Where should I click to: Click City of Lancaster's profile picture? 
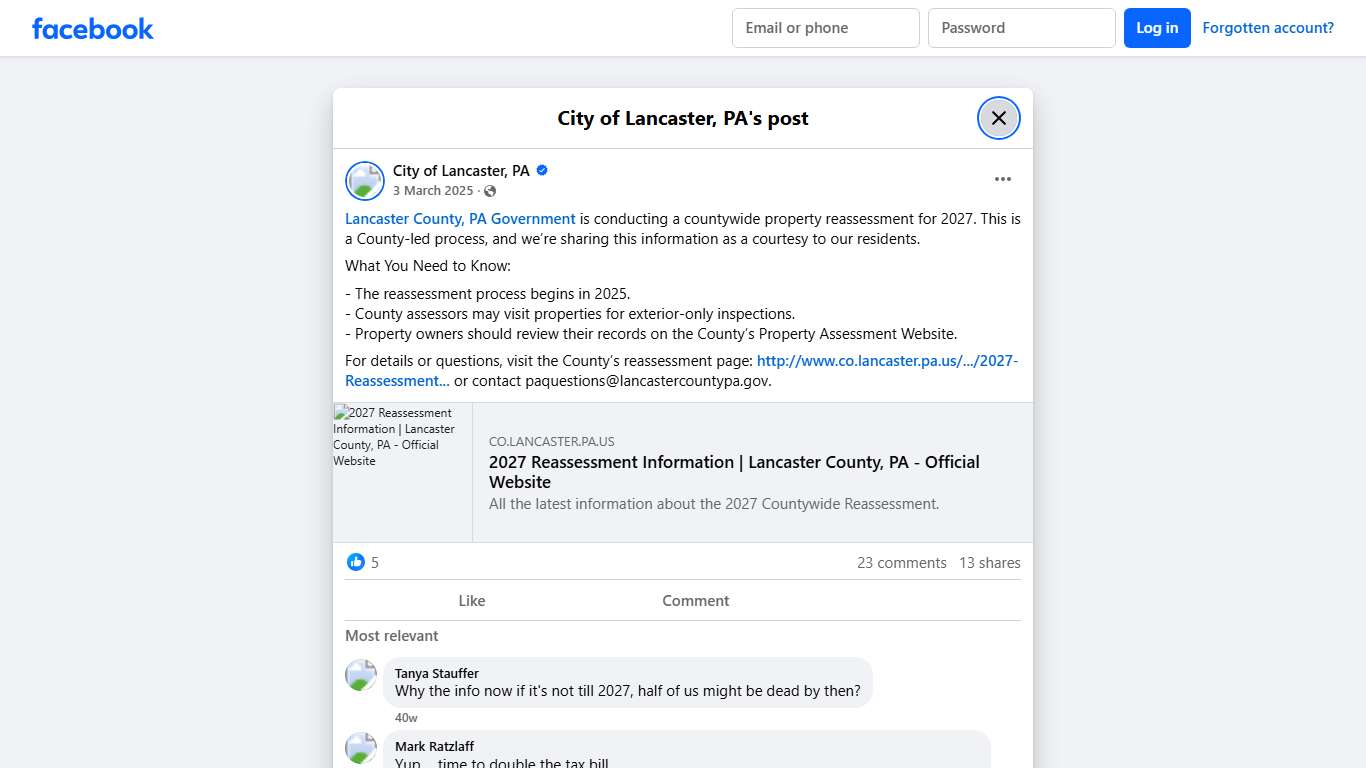click(x=364, y=181)
